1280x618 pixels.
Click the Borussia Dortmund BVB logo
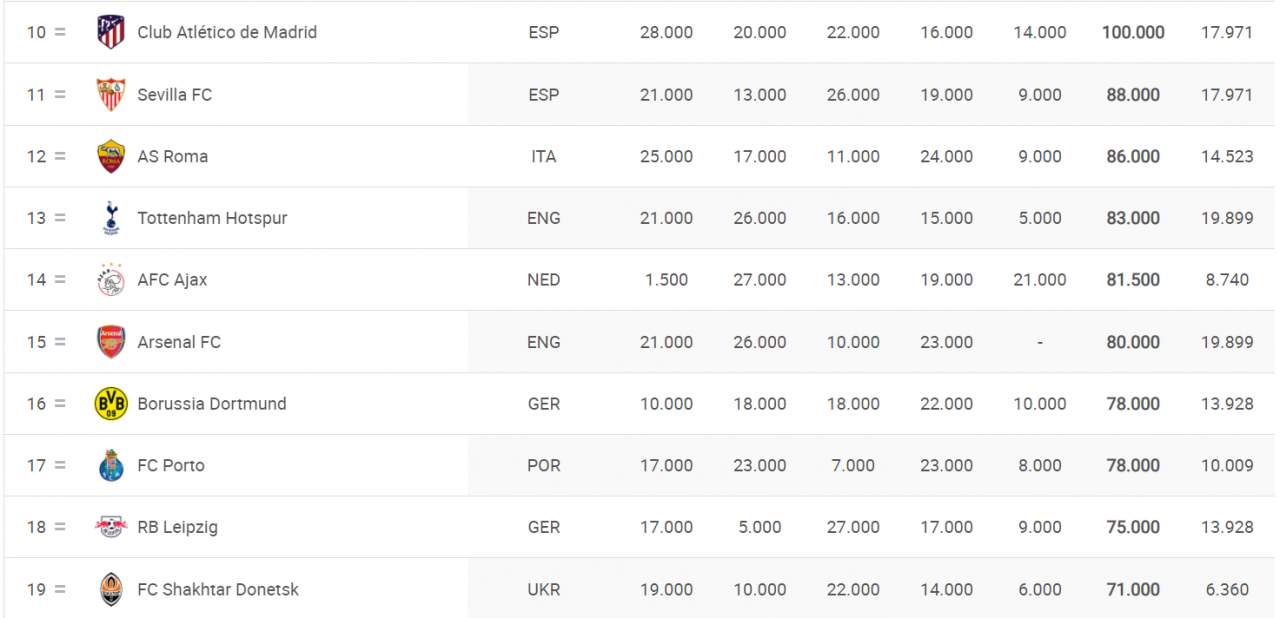point(110,404)
